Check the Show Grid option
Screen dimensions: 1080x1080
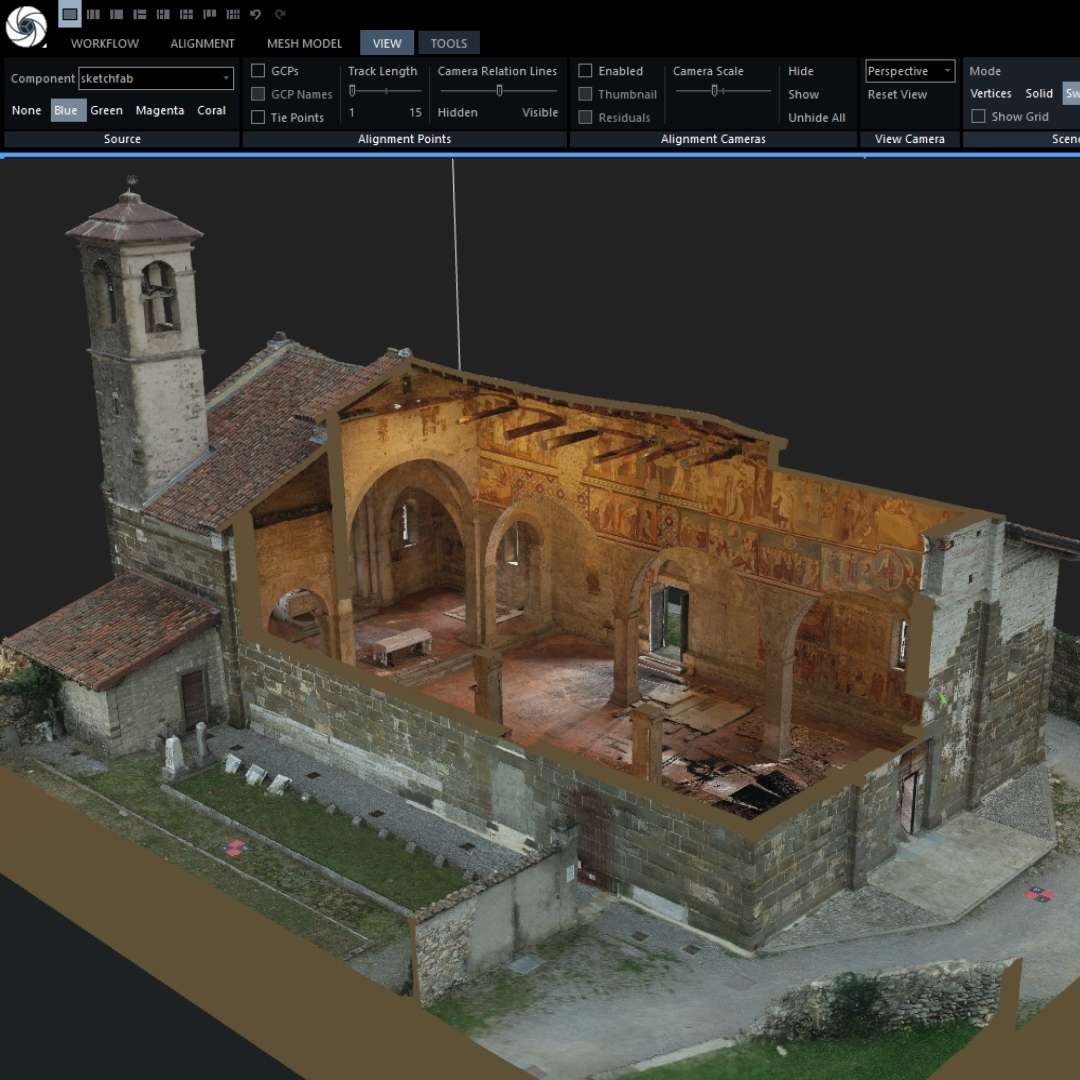pyautogui.click(x=977, y=116)
